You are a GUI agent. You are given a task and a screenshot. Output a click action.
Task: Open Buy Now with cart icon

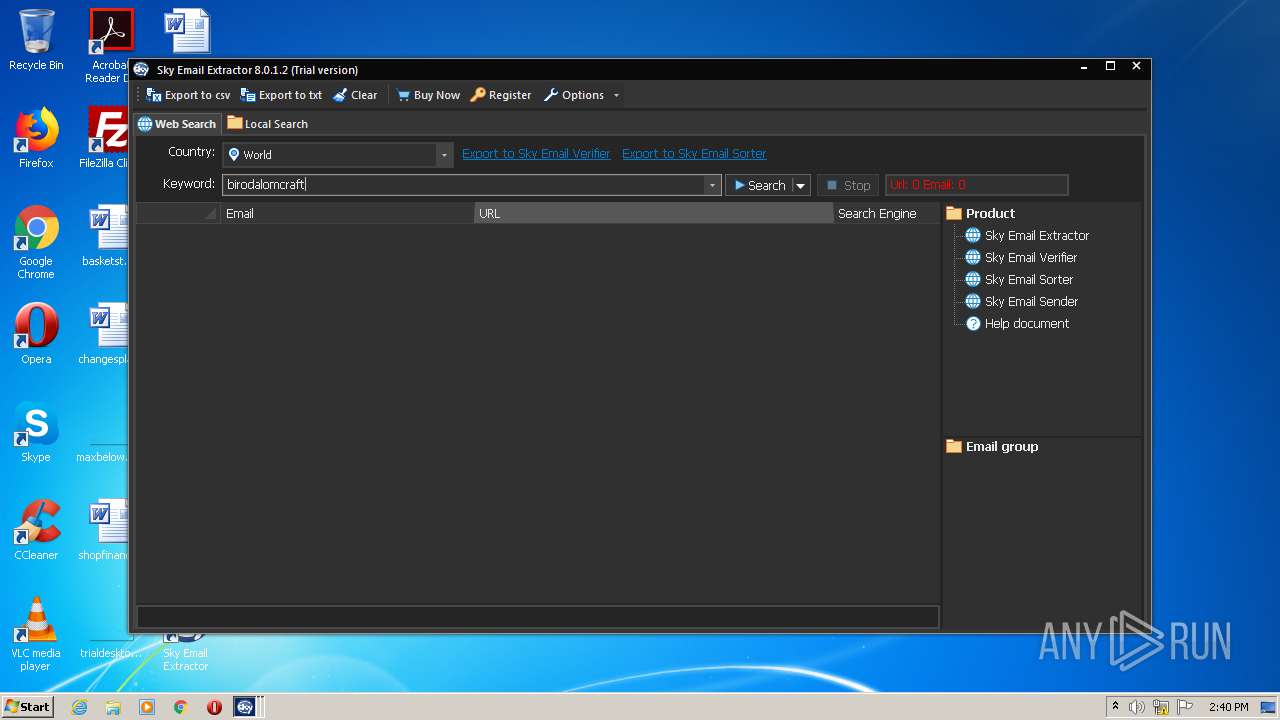pos(428,95)
